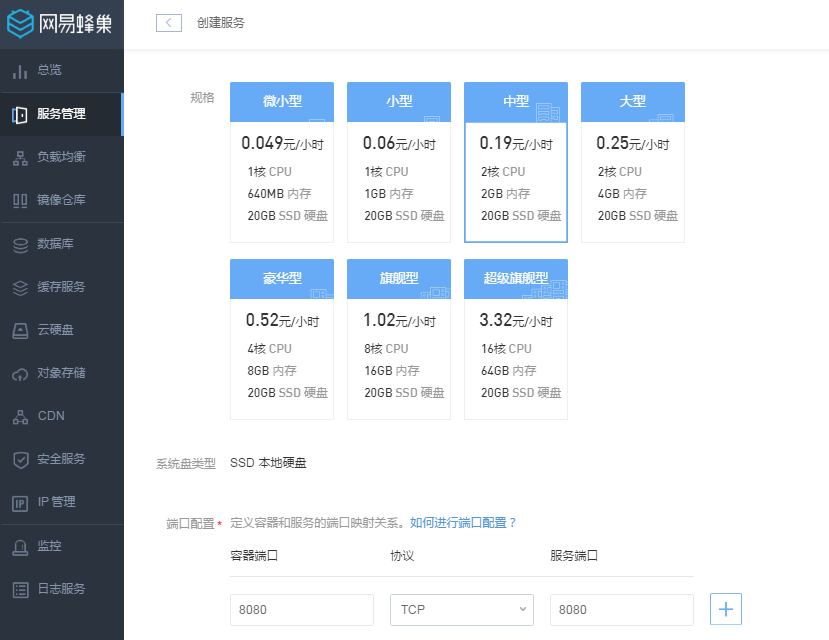Select the 旗舰型 specification card
Viewport: 829px width, 640px height.
tap(398, 340)
